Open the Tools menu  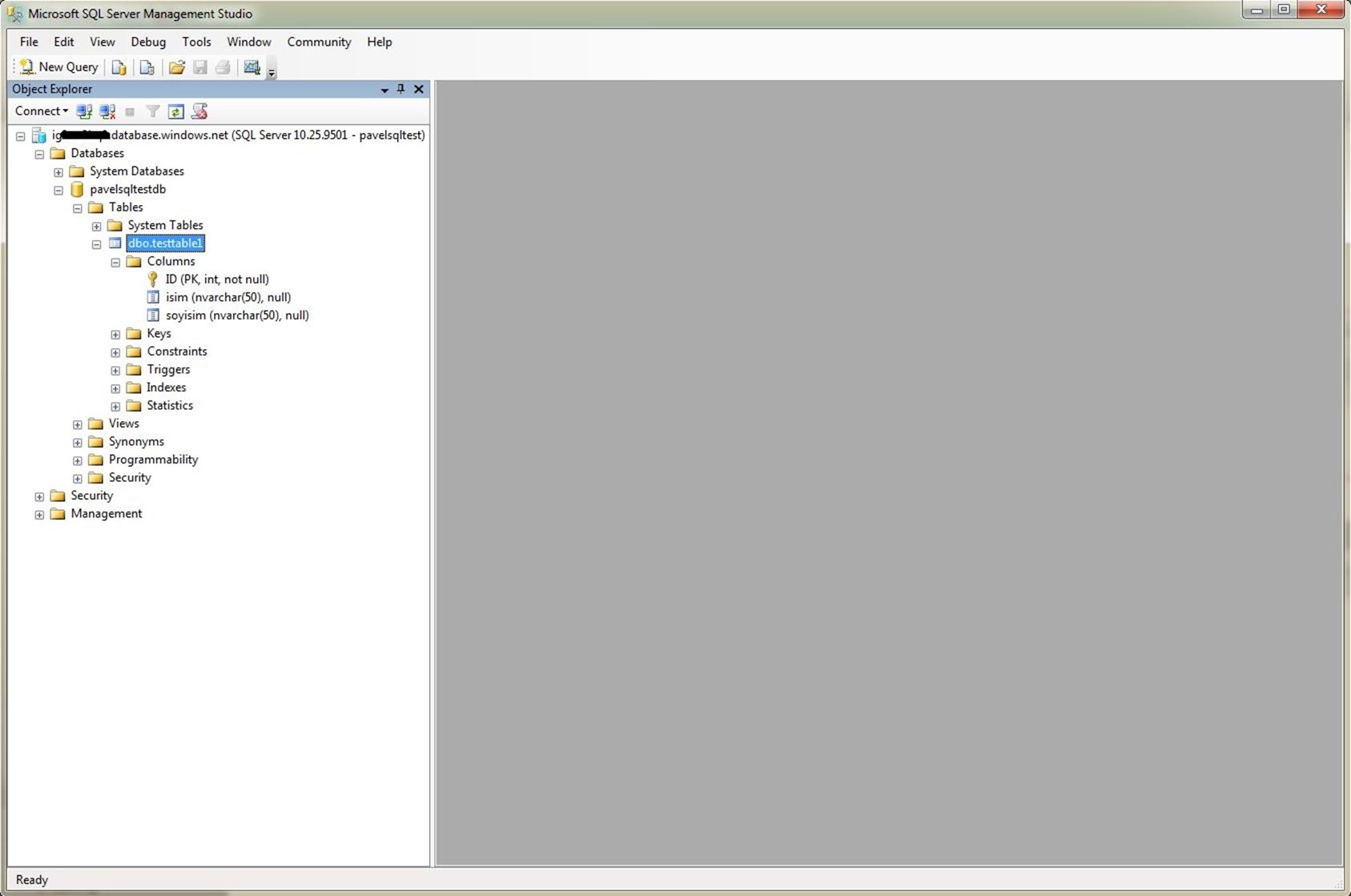[196, 42]
